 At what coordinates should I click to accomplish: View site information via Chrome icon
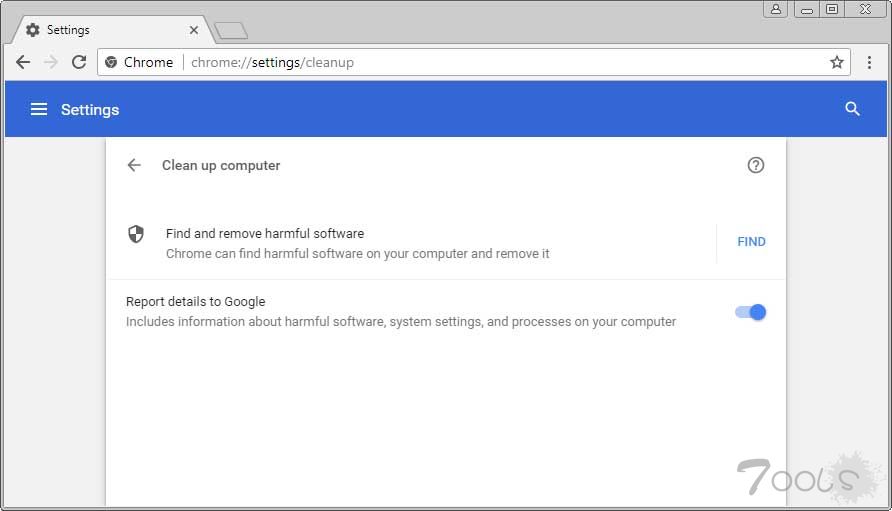[112, 62]
